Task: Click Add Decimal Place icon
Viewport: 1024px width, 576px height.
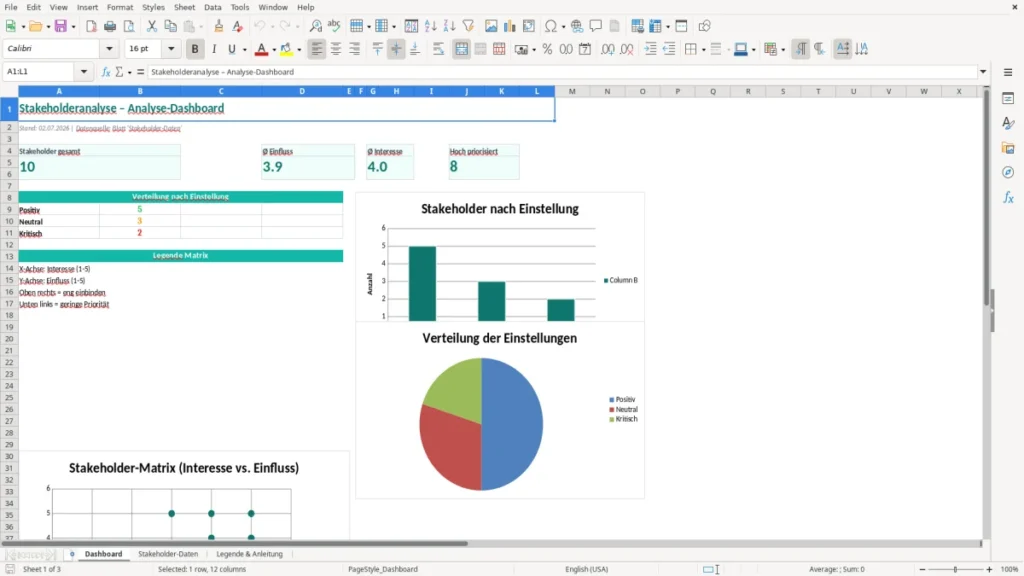Action: click(607, 49)
